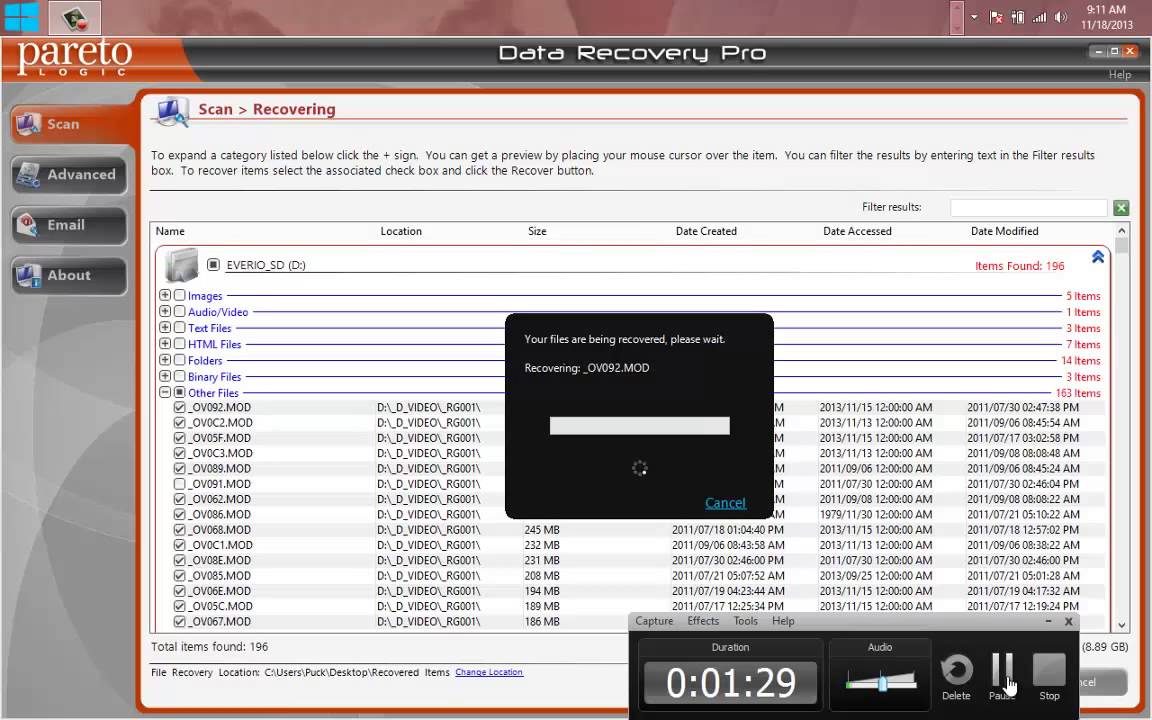Image resolution: width=1152 pixels, height=720 pixels.
Task: Pause the screen recording
Action: click(x=1002, y=671)
